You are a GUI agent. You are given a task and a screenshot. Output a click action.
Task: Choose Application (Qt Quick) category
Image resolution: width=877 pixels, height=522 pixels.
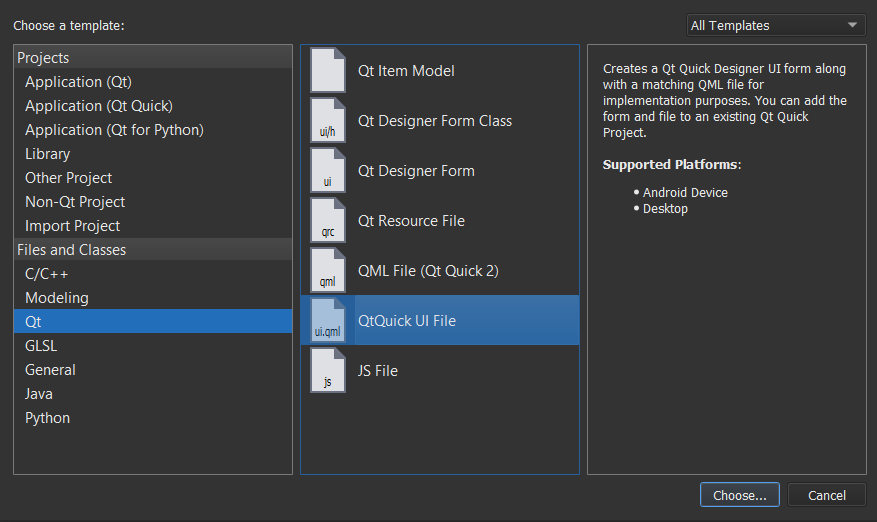tap(98, 106)
